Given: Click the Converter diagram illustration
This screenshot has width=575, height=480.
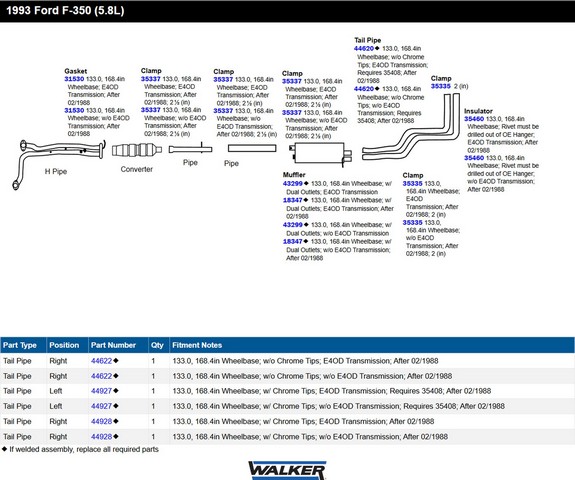Looking at the screenshot, I should tap(137, 150).
